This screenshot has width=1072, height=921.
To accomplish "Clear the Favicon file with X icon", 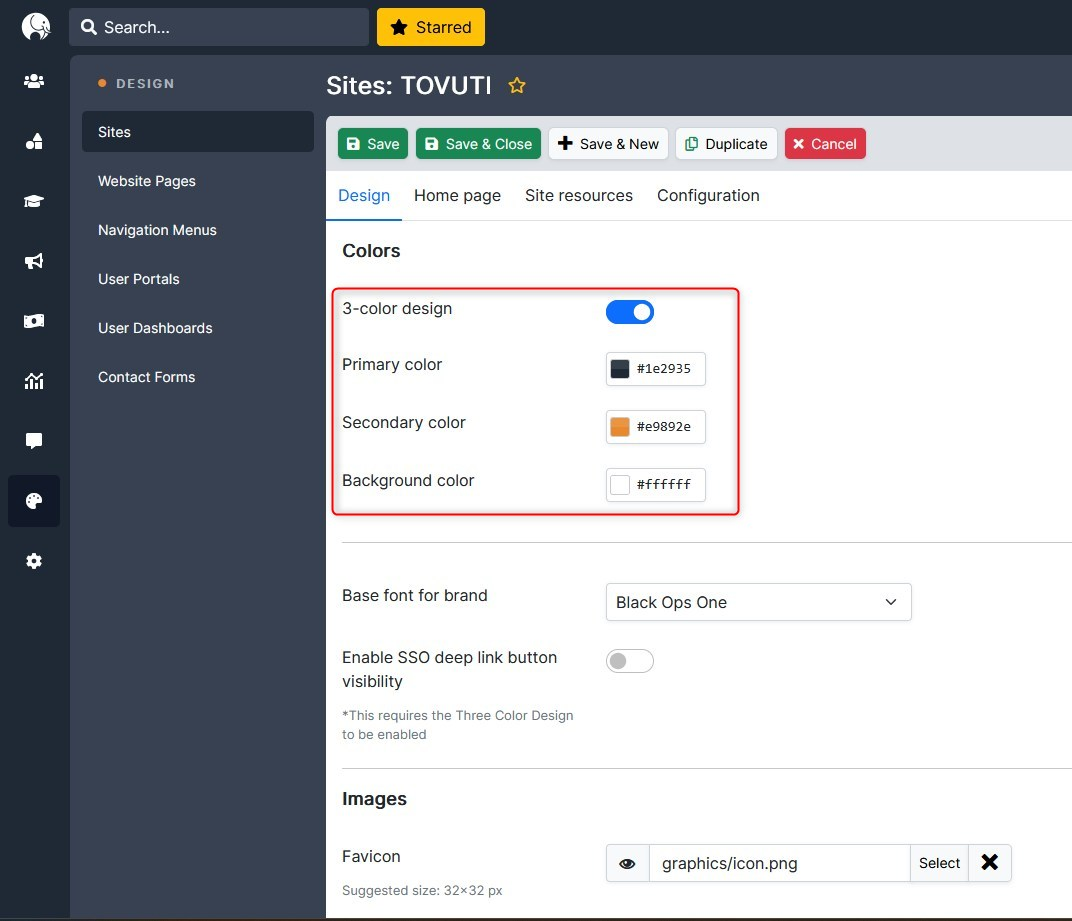I will tap(989, 862).
